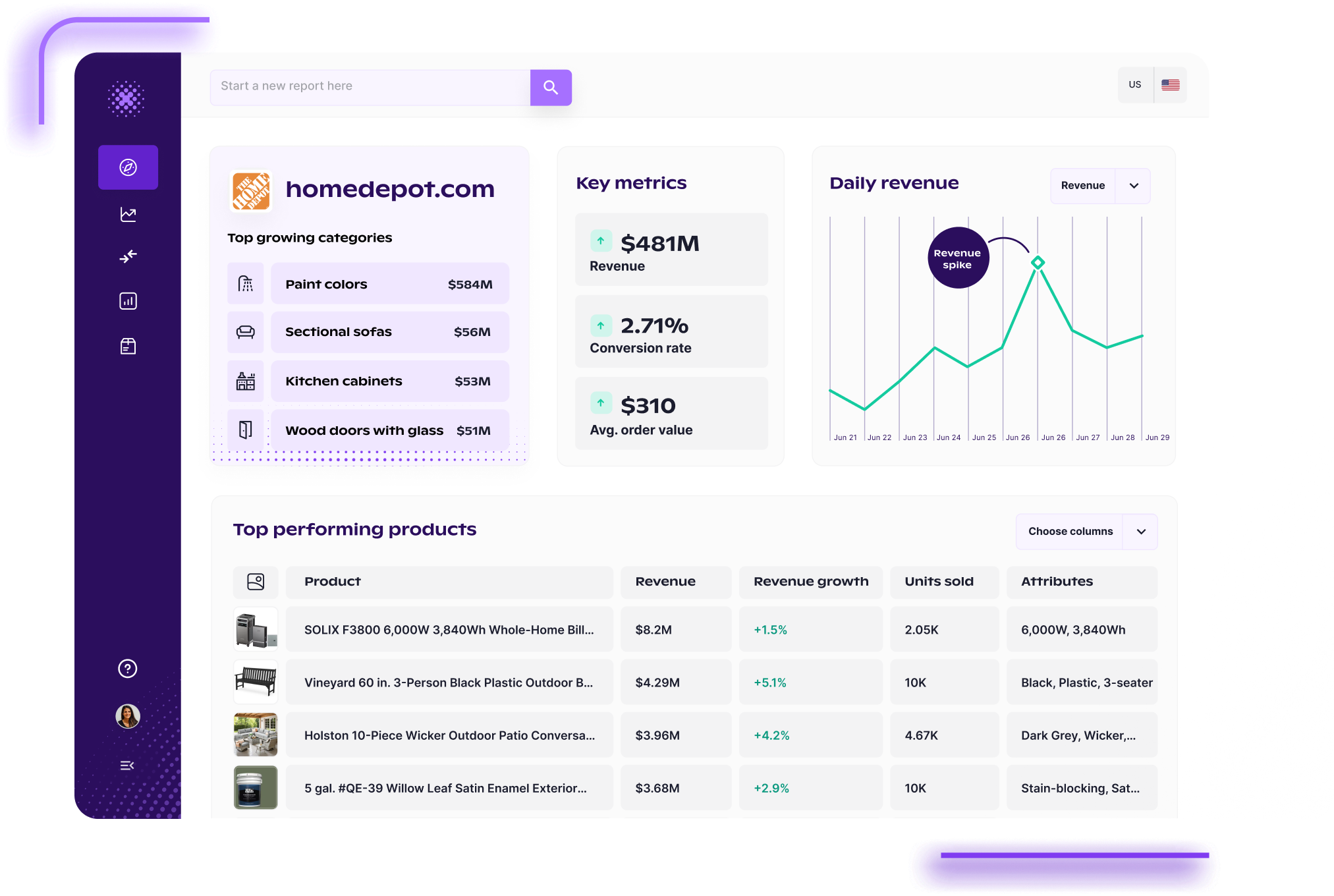Select the Kitchen cabinets category row
1334x896 pixels.
(x=390, y=381)
